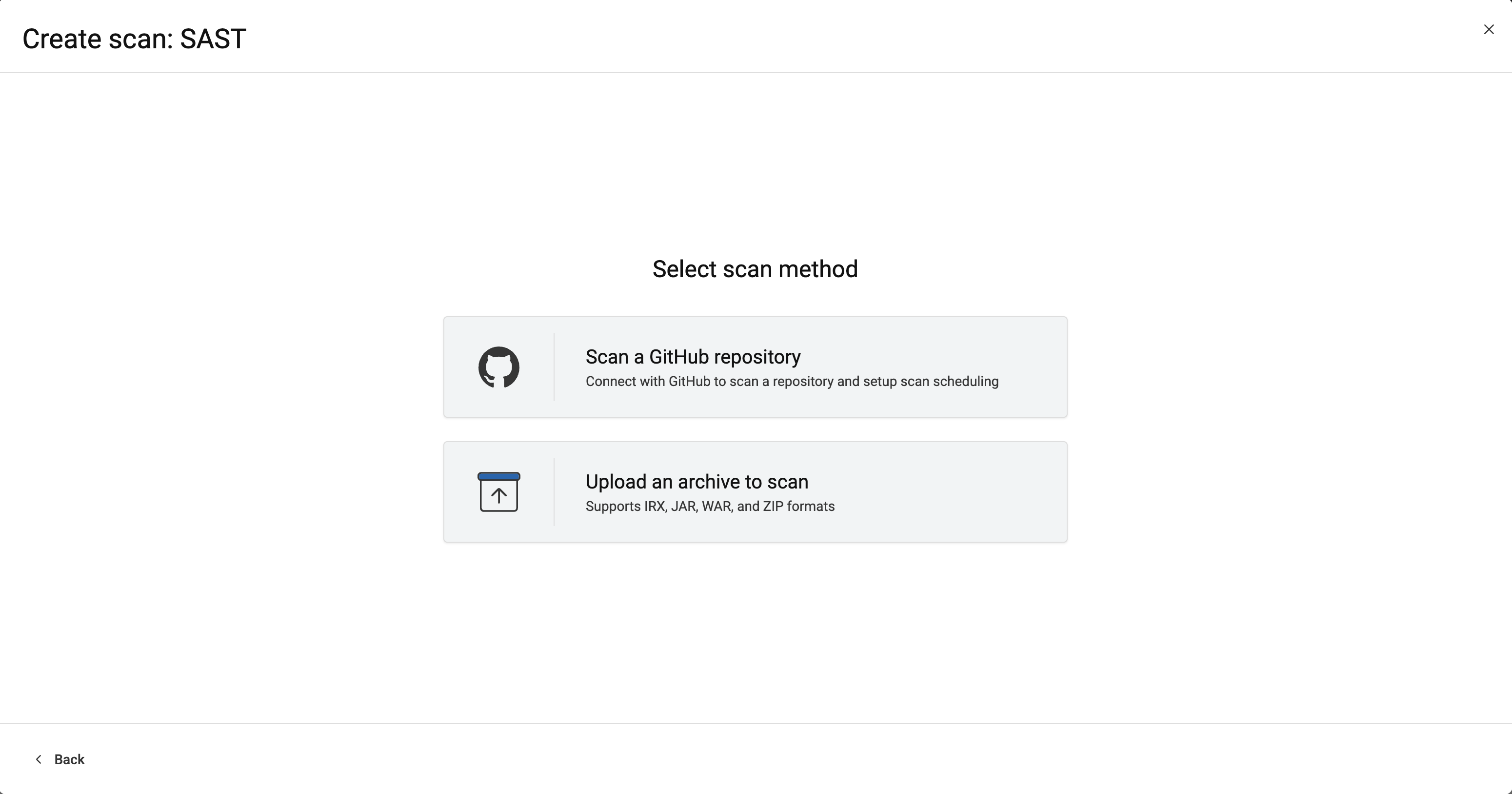Screen dimensions: 1512x794
Task: Click the word "SAST" in the header
Action: click(213, 39)
